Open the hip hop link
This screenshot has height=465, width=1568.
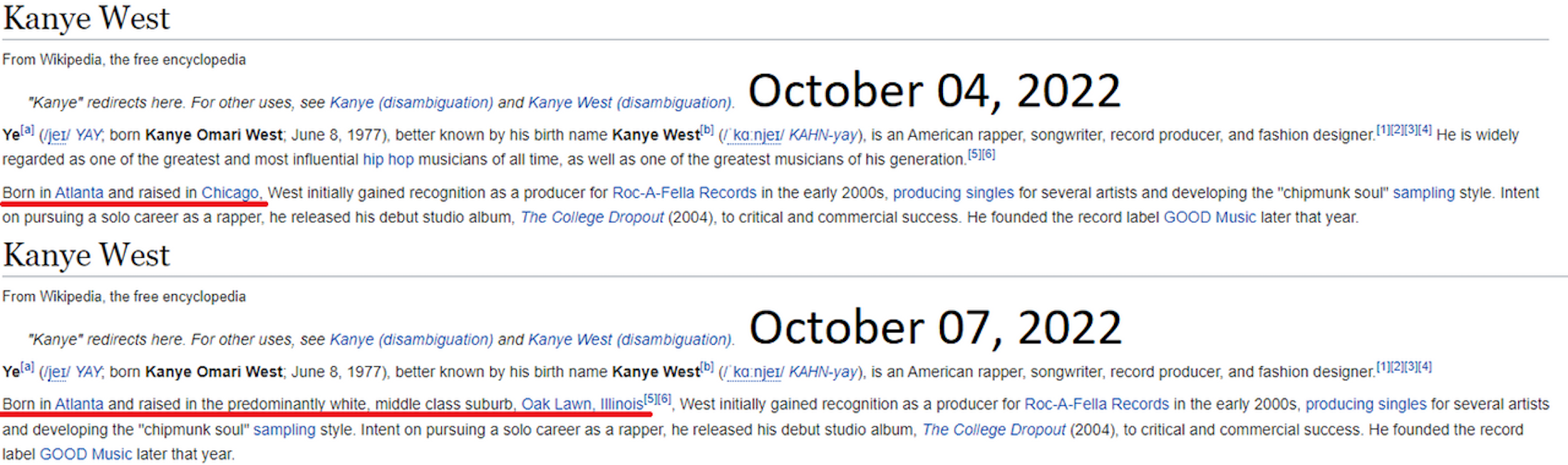388,160
